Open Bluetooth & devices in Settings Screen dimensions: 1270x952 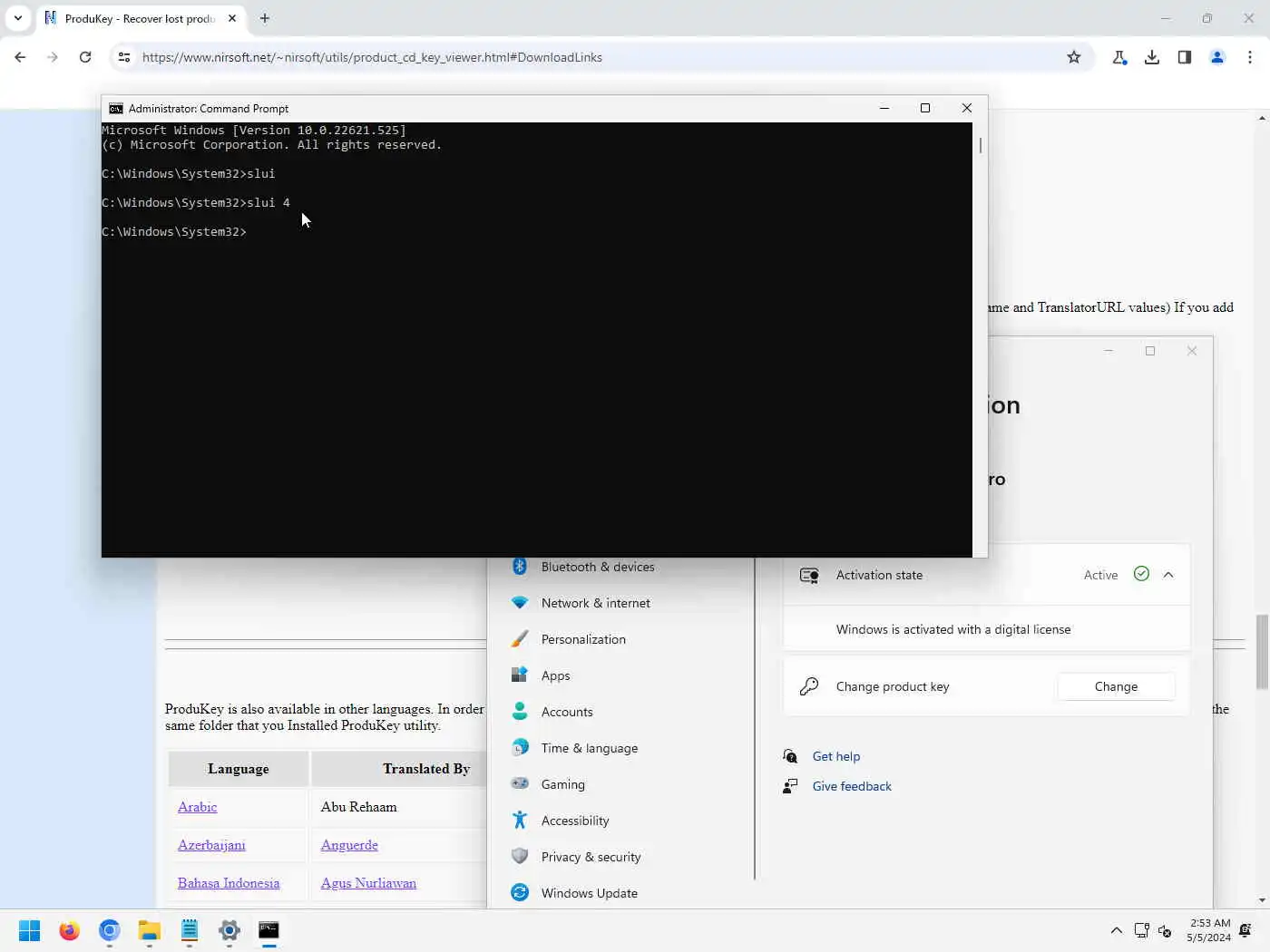click(x=598, y=567)
